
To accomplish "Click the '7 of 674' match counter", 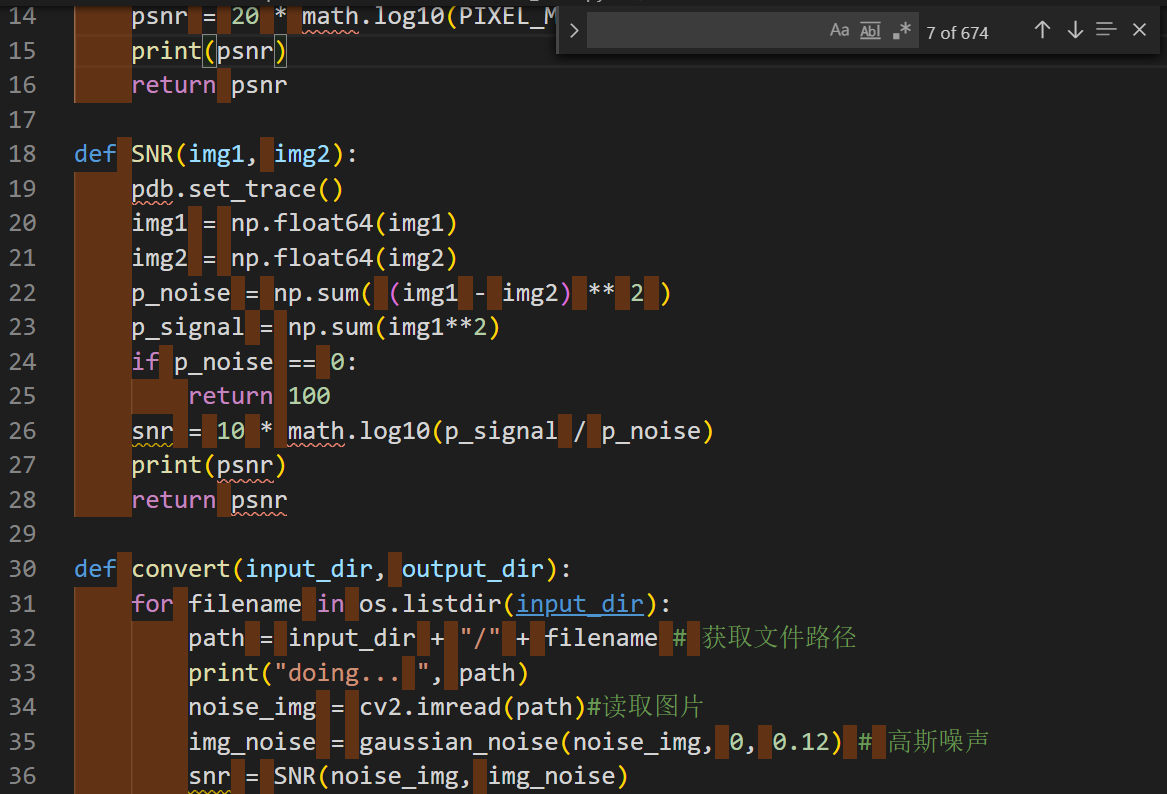I will point(957,32).
